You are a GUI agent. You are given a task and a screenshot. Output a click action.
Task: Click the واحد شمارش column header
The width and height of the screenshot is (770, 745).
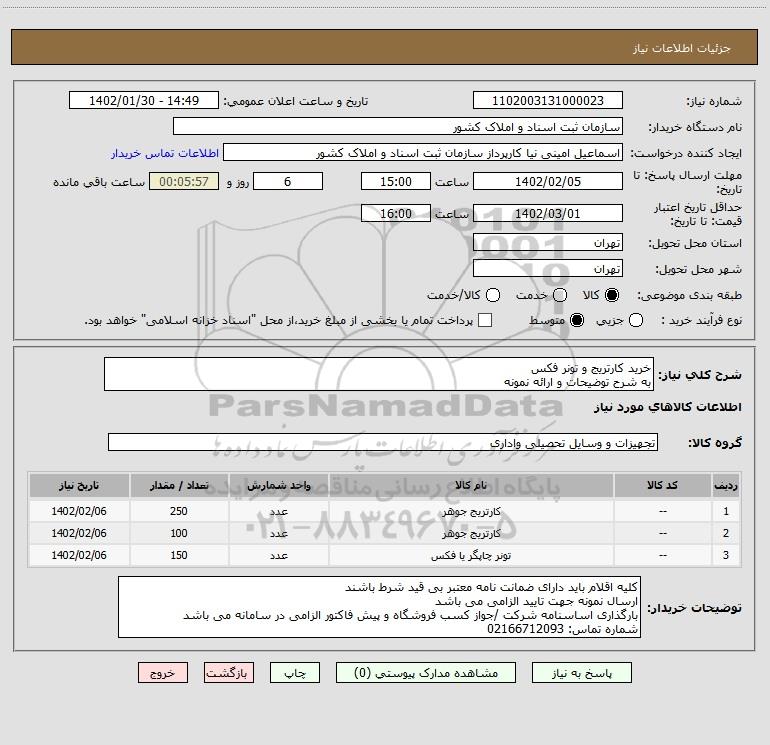click(x=278, y=486)
